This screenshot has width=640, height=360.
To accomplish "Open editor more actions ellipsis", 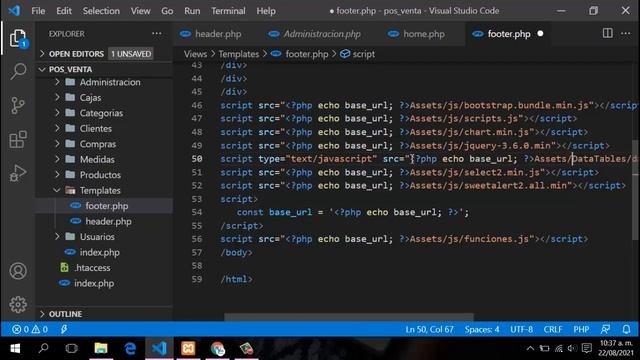I will pyautogui.click(x=626, y=33).
